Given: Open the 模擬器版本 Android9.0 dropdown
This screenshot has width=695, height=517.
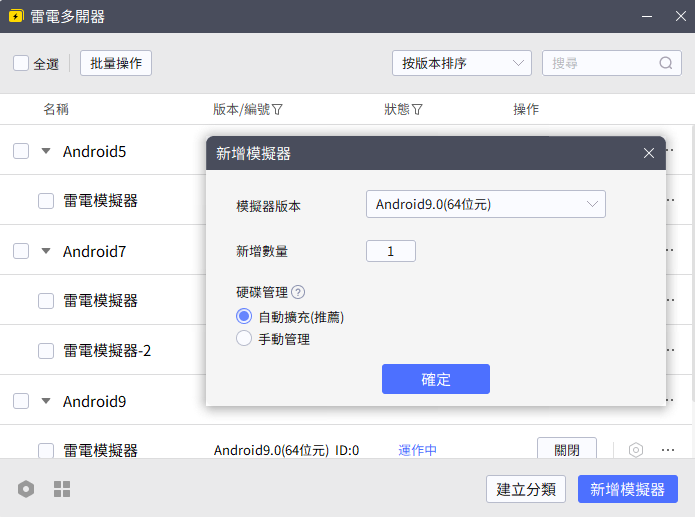Looking at the screenshot, I should click(486, 204).
